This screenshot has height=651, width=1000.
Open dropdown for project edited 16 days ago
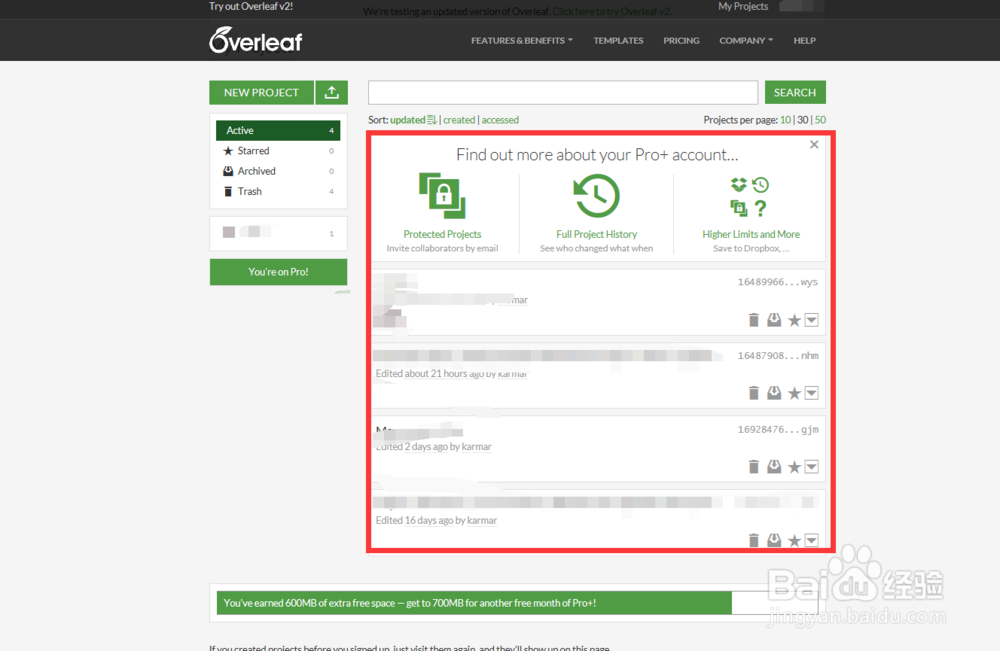click(811, 540)
